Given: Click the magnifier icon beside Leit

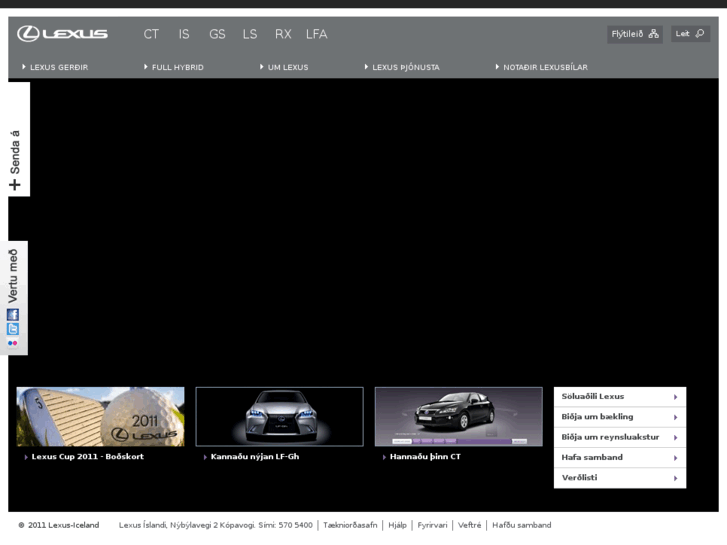Looking at the screenshot, I should pyautogui.click(x=700, y=33).
